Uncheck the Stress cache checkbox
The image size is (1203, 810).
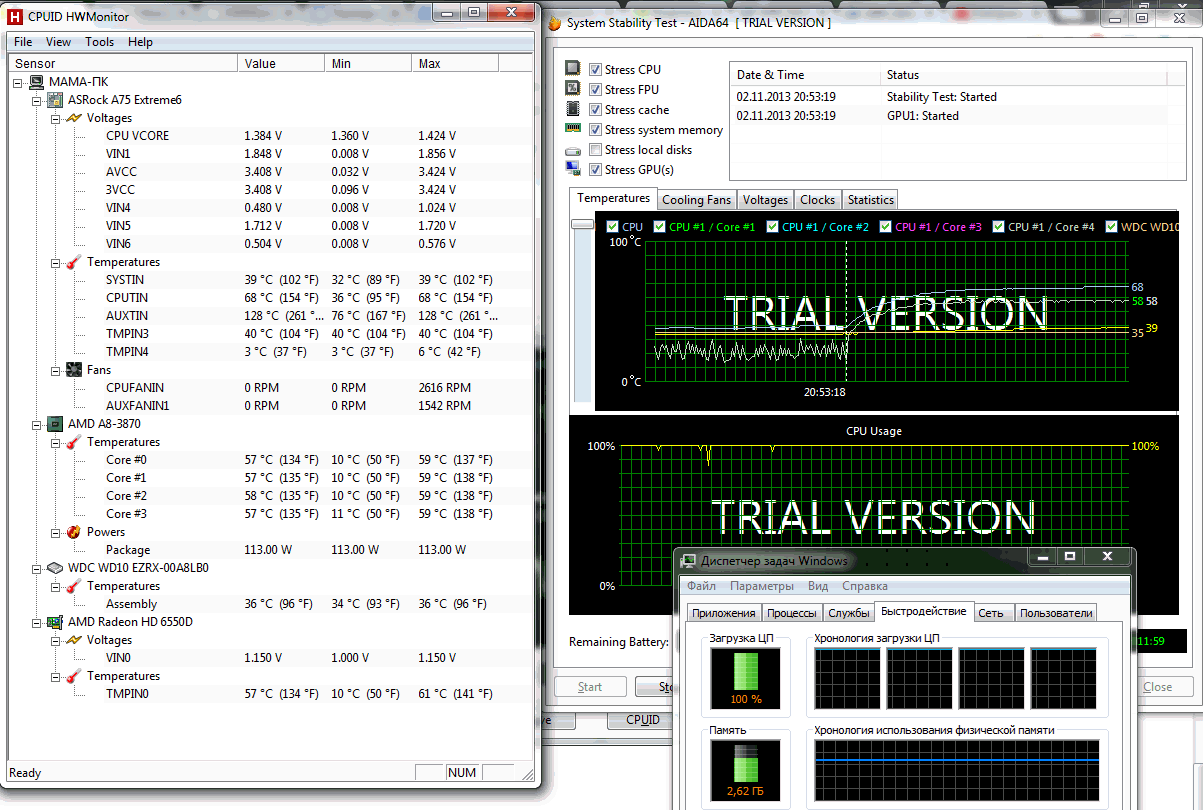click(x=595, y=110)
